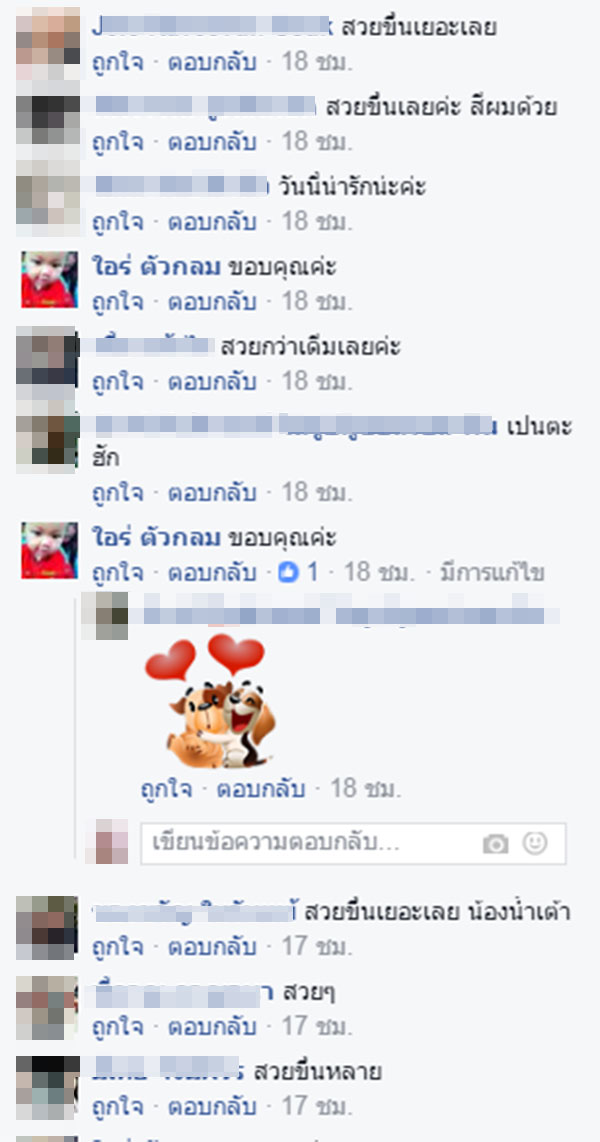This screenshot has width=600, height=1142.
Task: Like the วันนี้น่ารักน่ะค่ะ comment
Action: click(118, 221)
